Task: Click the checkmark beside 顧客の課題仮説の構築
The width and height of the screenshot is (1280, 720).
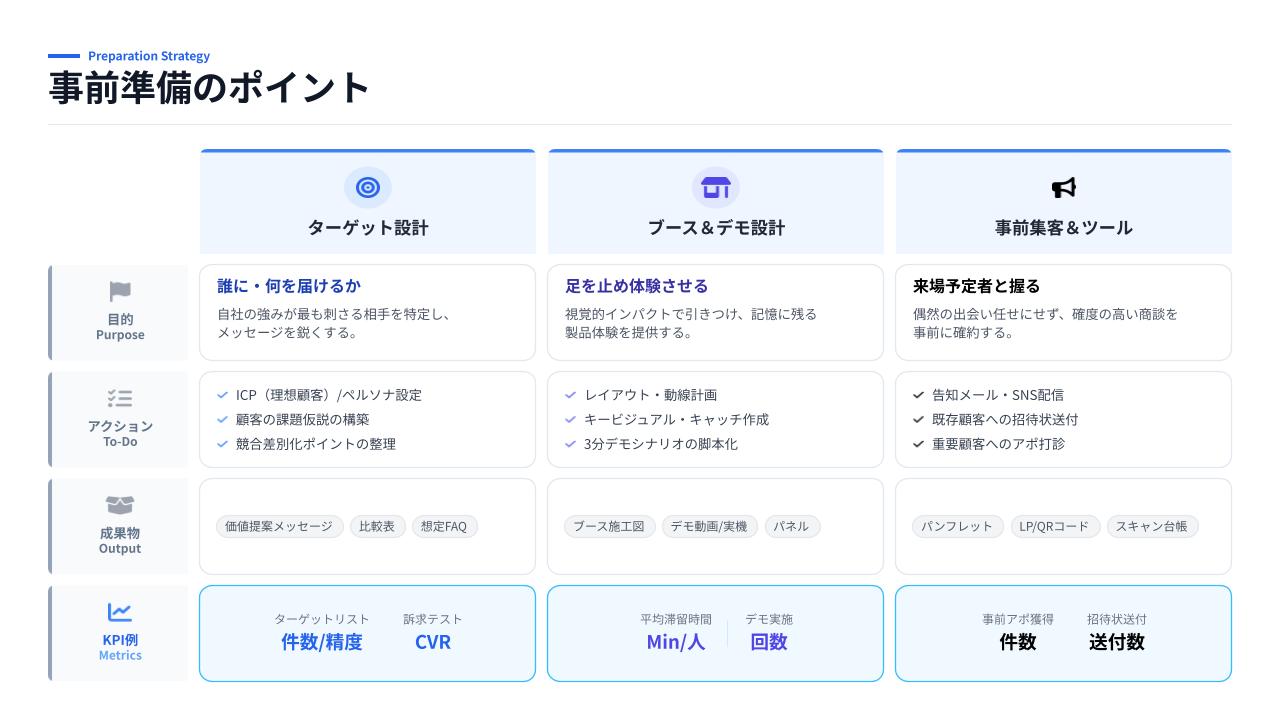Action: point(223,420)
